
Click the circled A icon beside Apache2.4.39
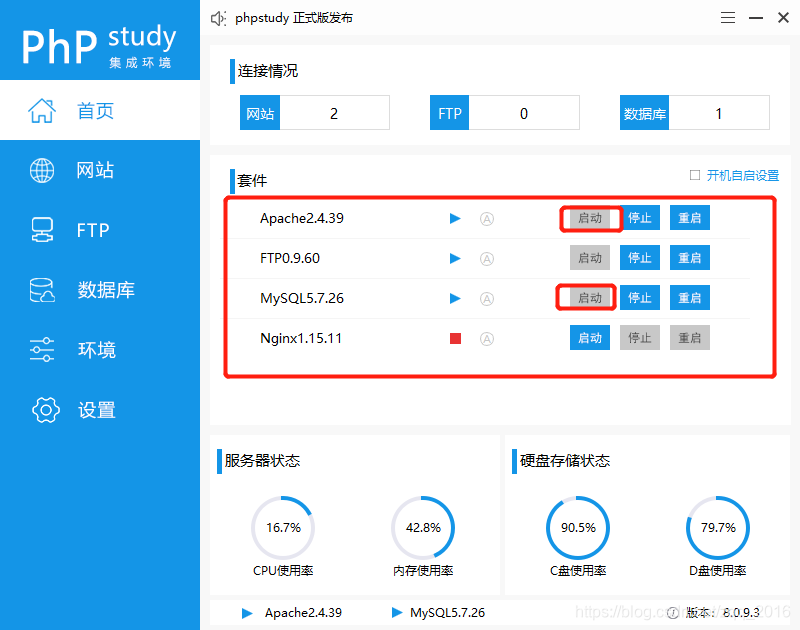coord(487,218)
